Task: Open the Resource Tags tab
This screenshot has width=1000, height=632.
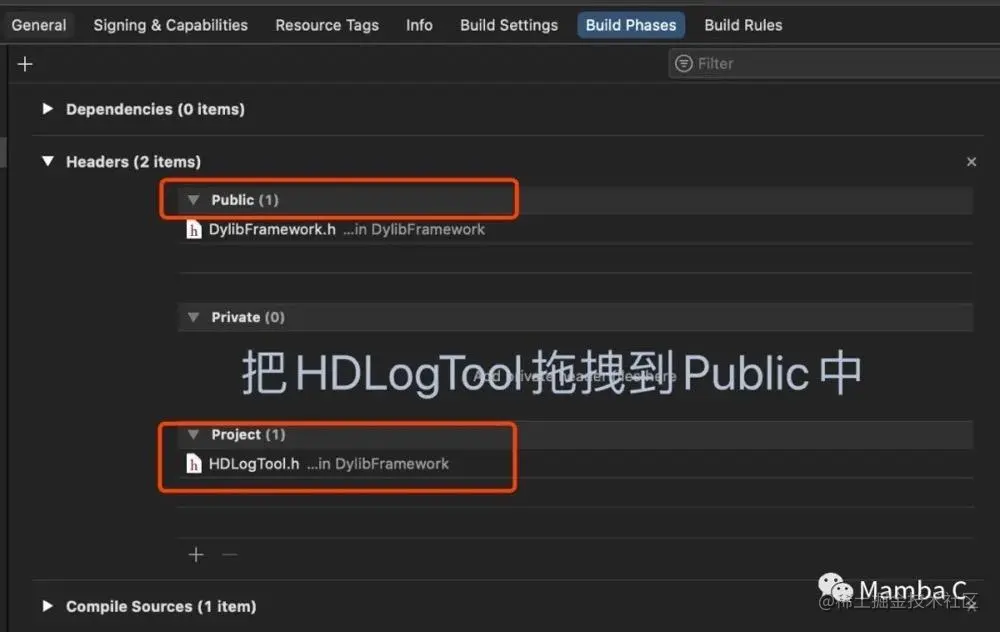Action: 327,26
